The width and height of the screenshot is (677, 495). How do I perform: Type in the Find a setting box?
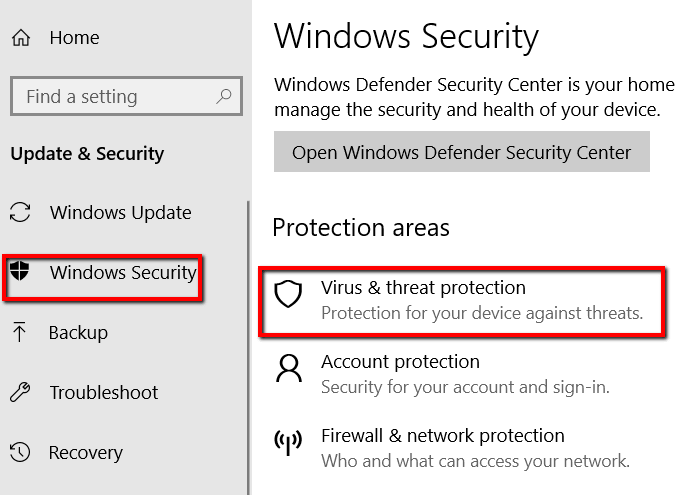tap(110, 97)
